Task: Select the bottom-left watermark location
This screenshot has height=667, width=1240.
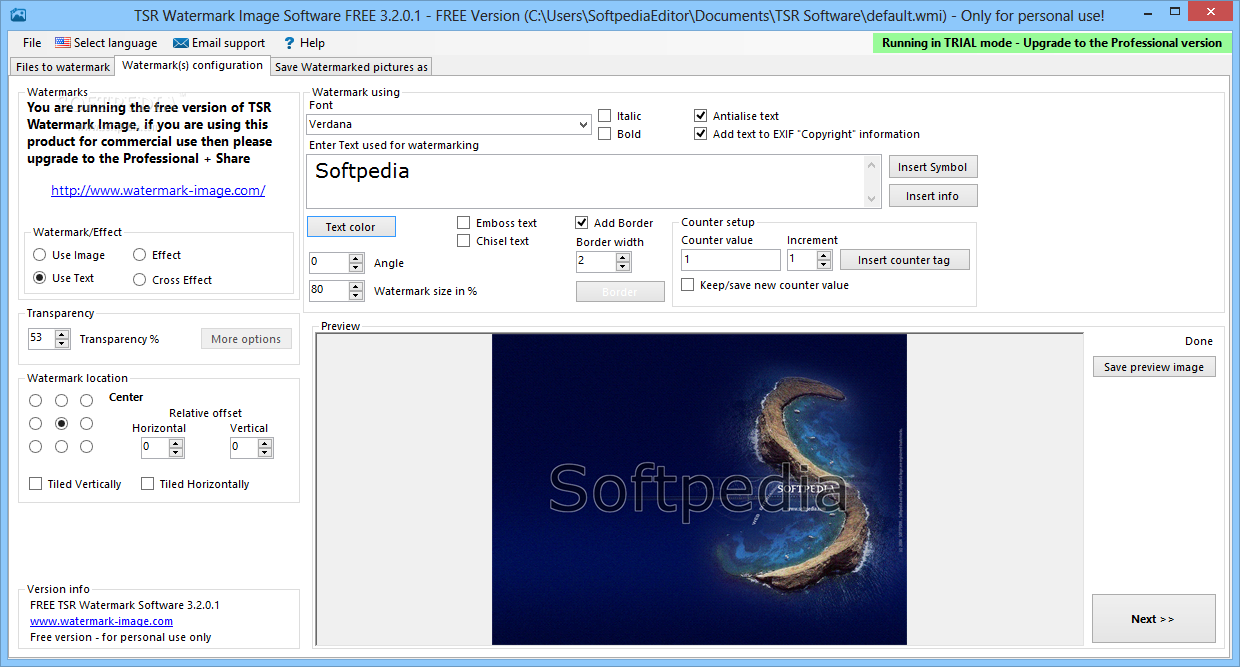Action: pos(36,446)
